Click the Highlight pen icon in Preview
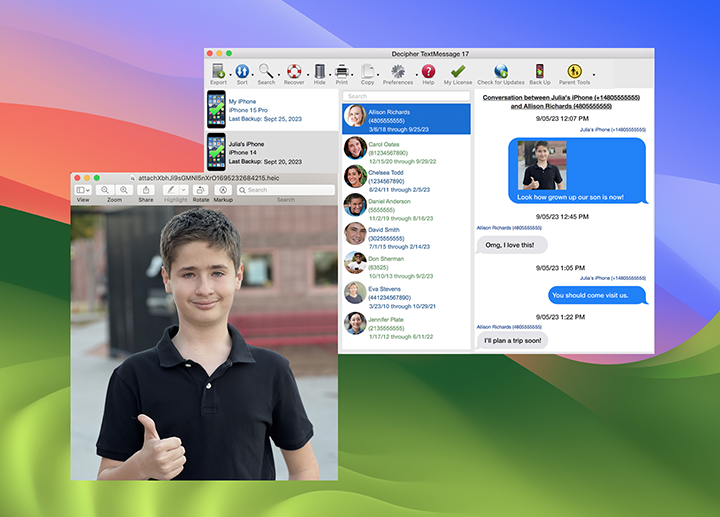 (x=170, y=190)
